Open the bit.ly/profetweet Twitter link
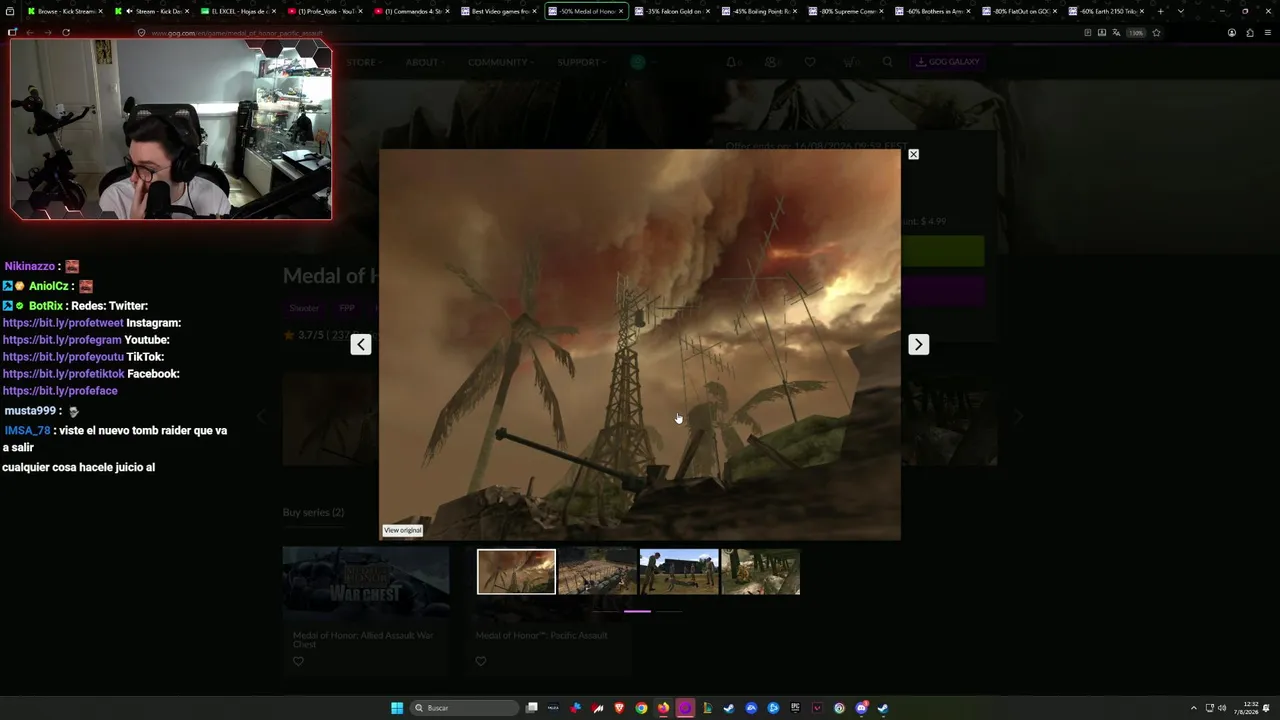Image resolution: width=1280 pixels, height=720 pixels. pyautogui.click(x=63, y=323)
